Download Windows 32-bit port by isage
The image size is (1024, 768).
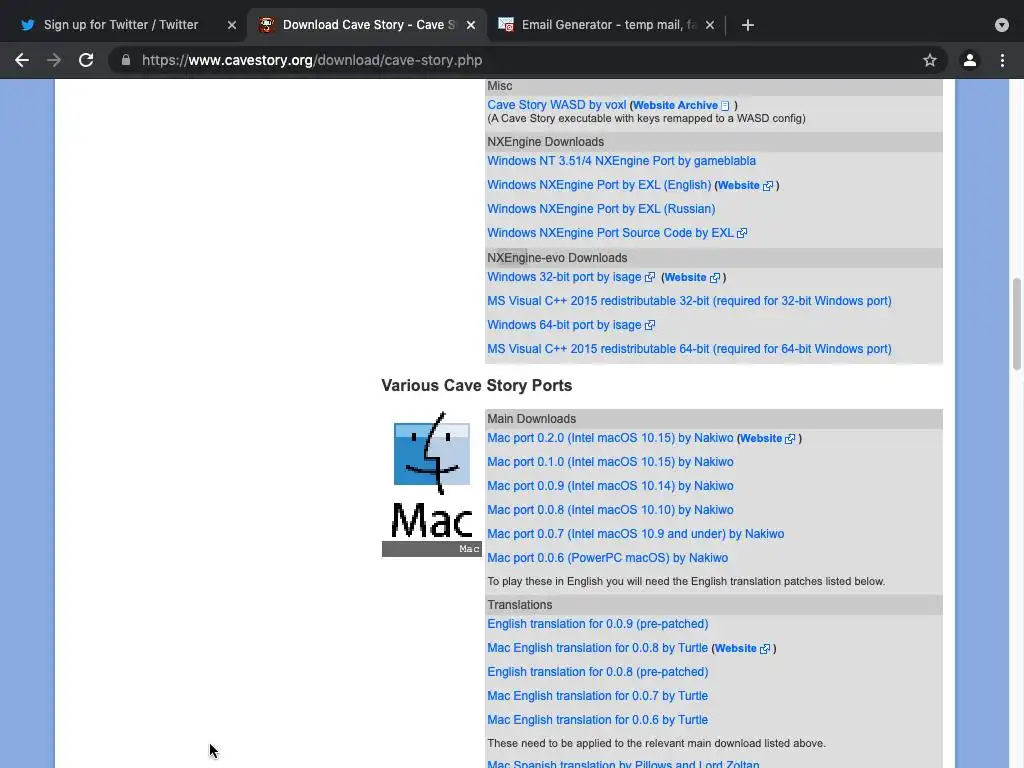[x=571, y=277]
